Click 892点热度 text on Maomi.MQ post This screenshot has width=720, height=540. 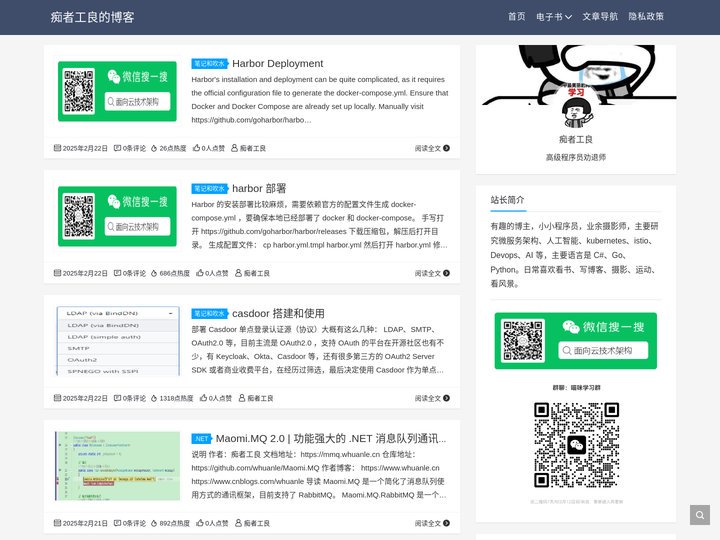(174, 523)
